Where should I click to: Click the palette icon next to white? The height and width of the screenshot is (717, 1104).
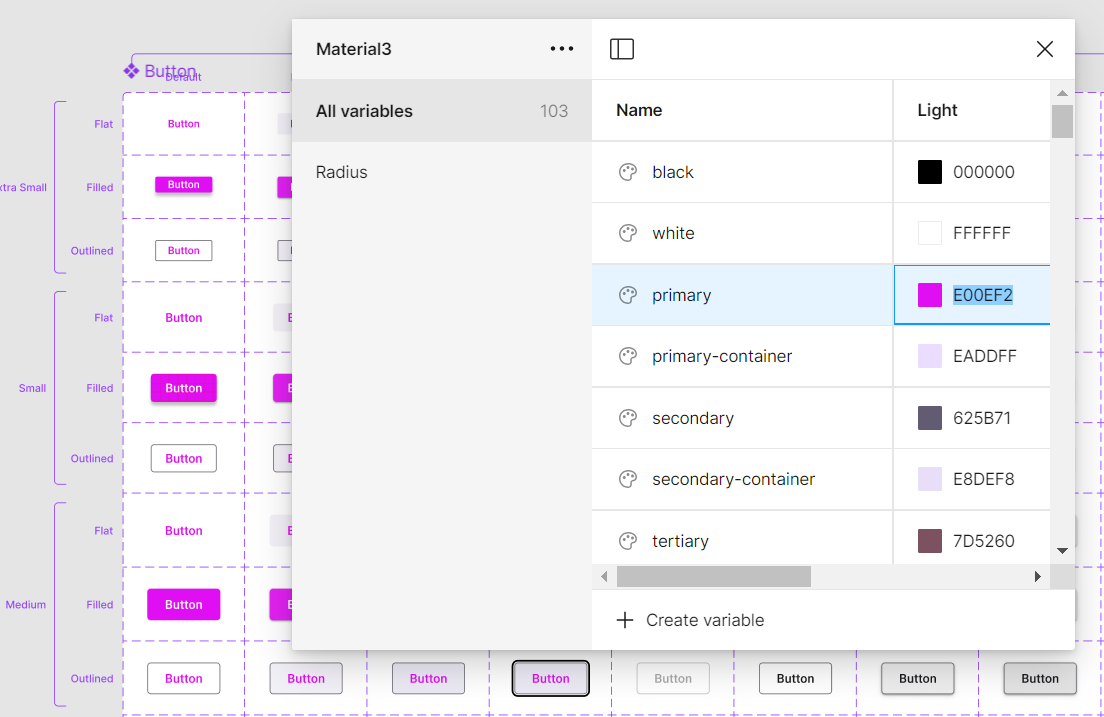pyautogui.click(x=628, y=232)
